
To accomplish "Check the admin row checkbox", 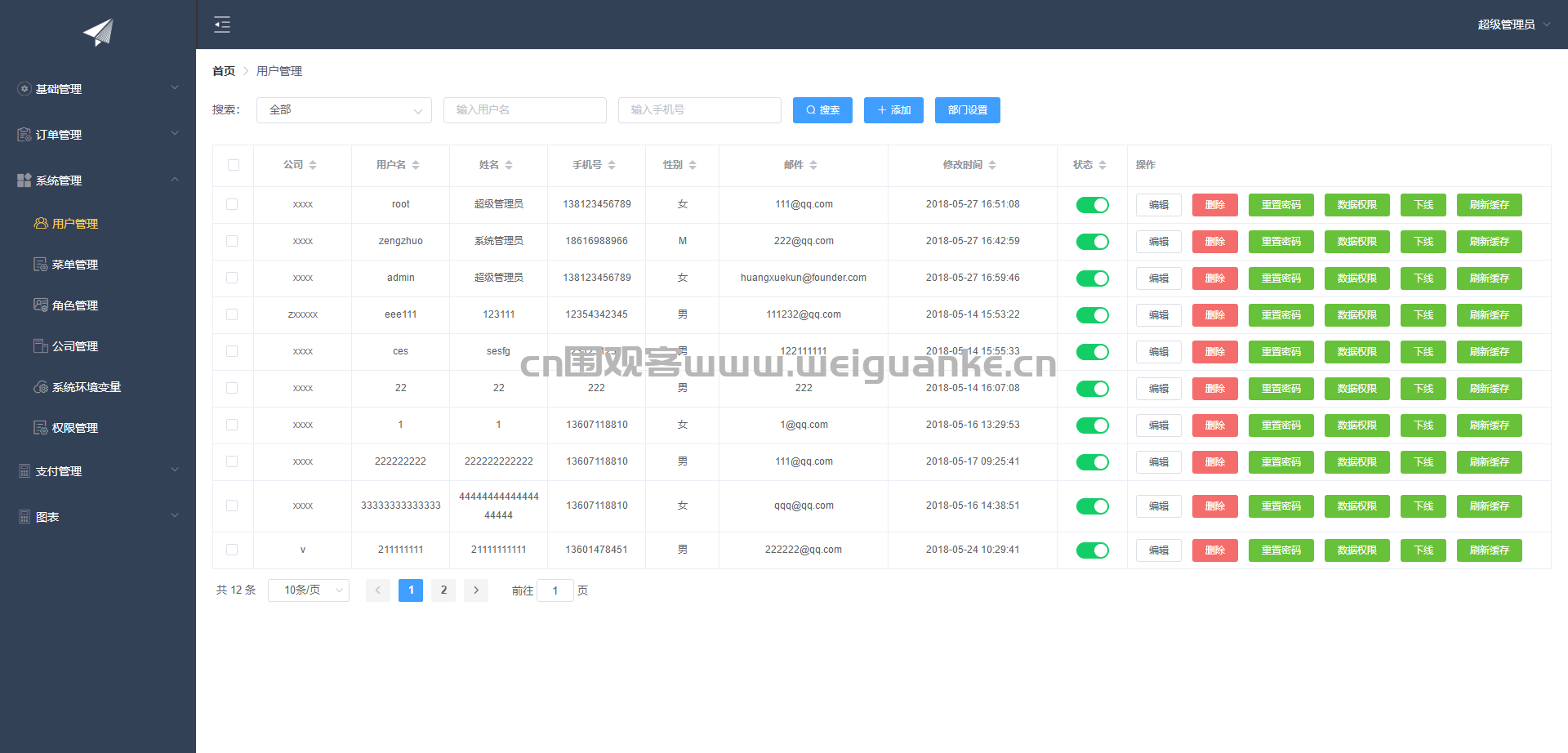I will [x=232, y=278].
